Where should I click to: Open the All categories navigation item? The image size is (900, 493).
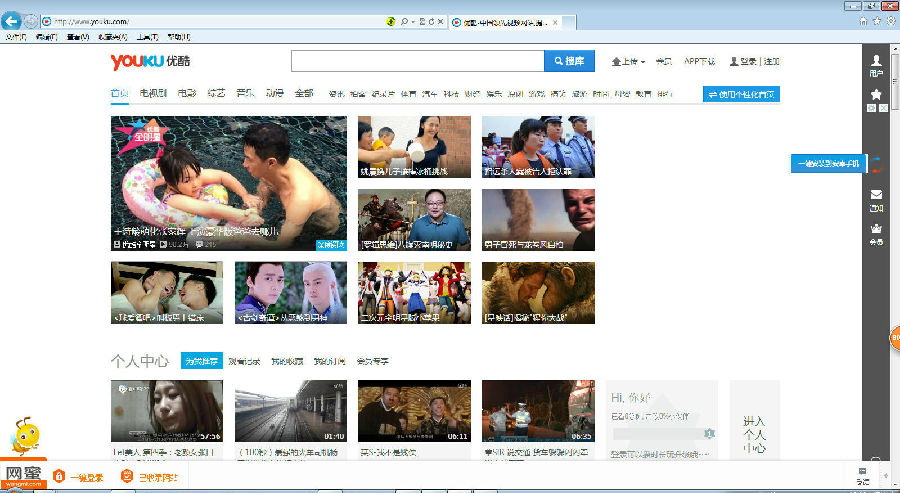(x=303, y=94)
